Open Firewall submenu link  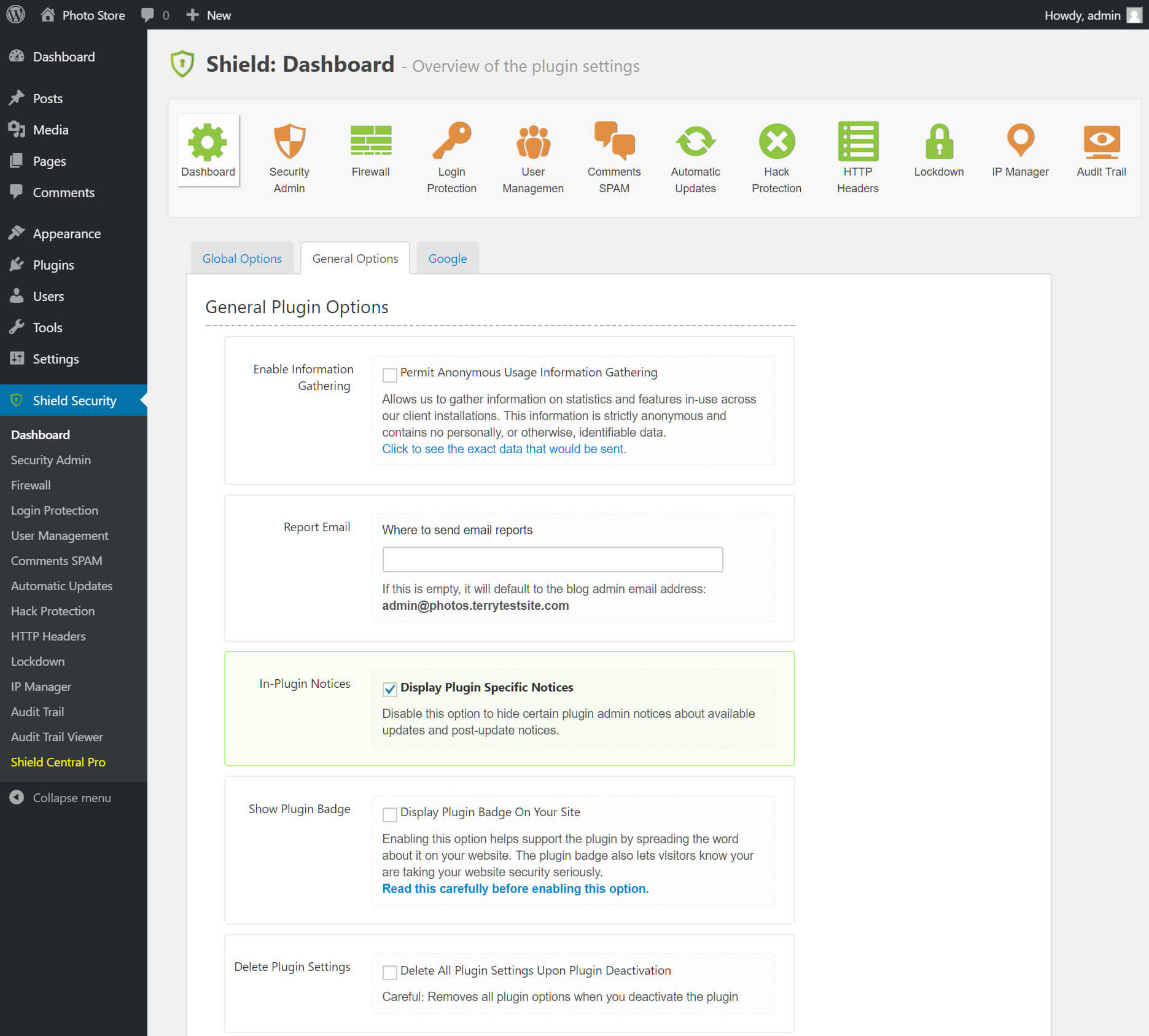point(31,485)
